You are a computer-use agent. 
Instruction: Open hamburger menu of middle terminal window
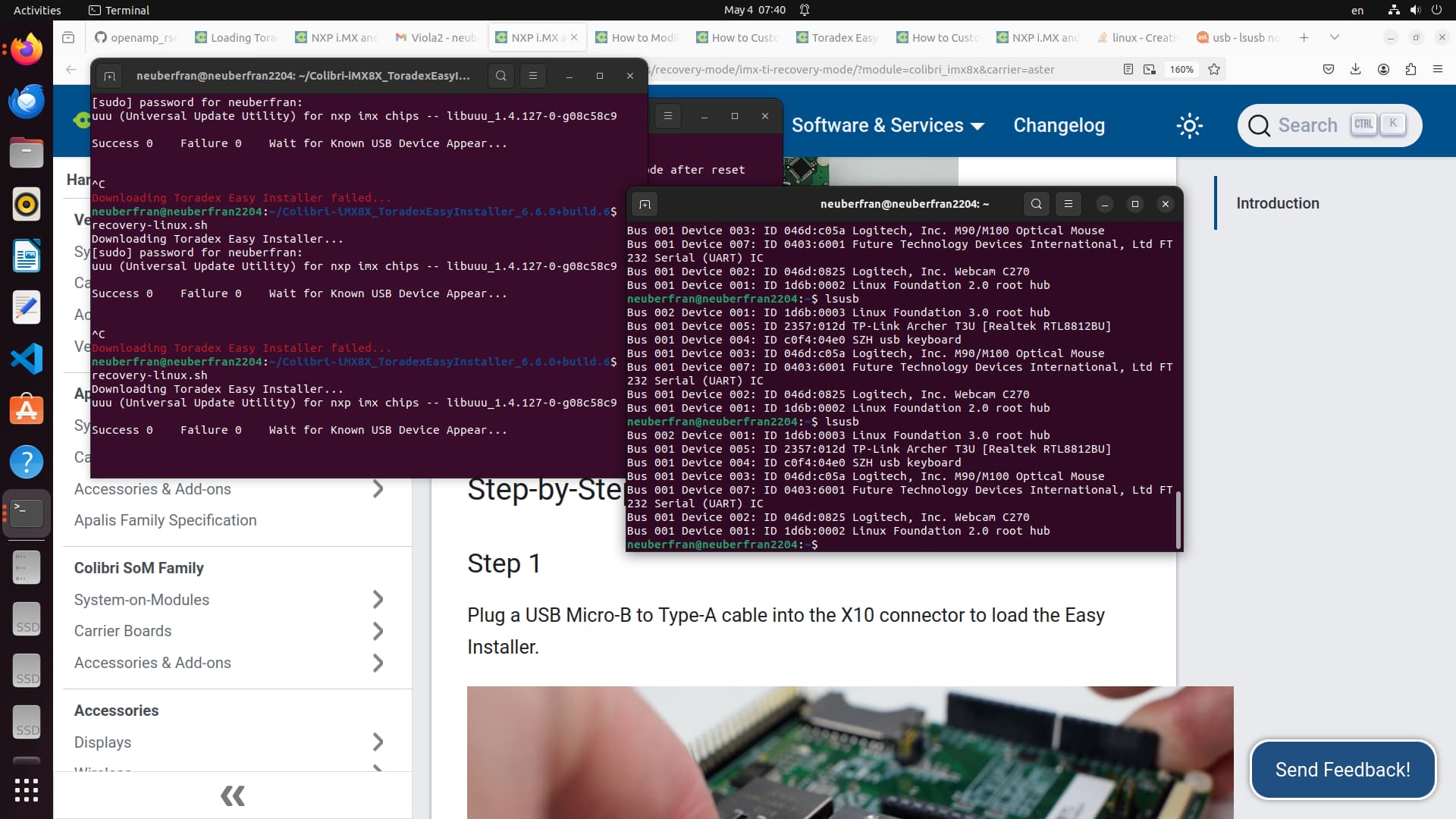668,116
